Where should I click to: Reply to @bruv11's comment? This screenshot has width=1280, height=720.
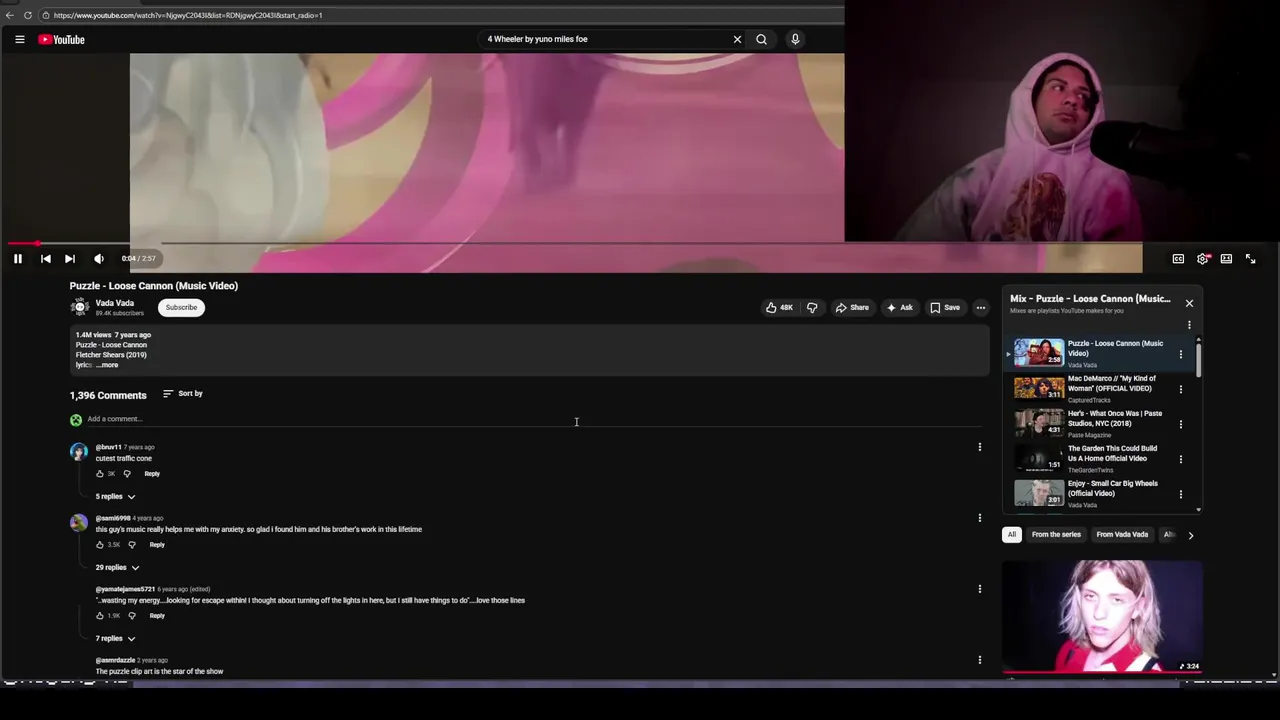[x=152, y=474]
